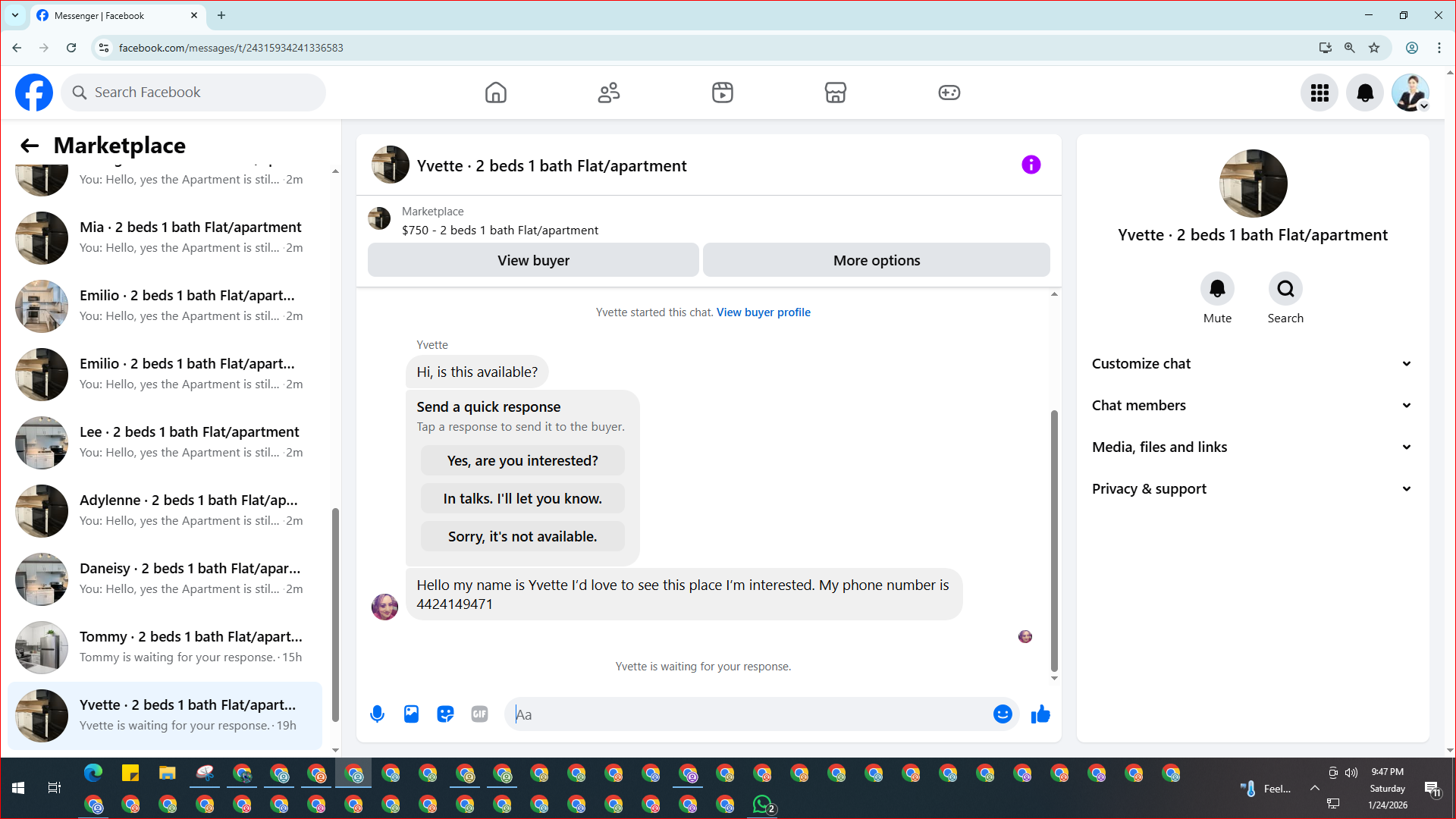Screen dimensions: 1456x819
Task: Click the voice clip microphone icon
Action: [x=377, y=714]
